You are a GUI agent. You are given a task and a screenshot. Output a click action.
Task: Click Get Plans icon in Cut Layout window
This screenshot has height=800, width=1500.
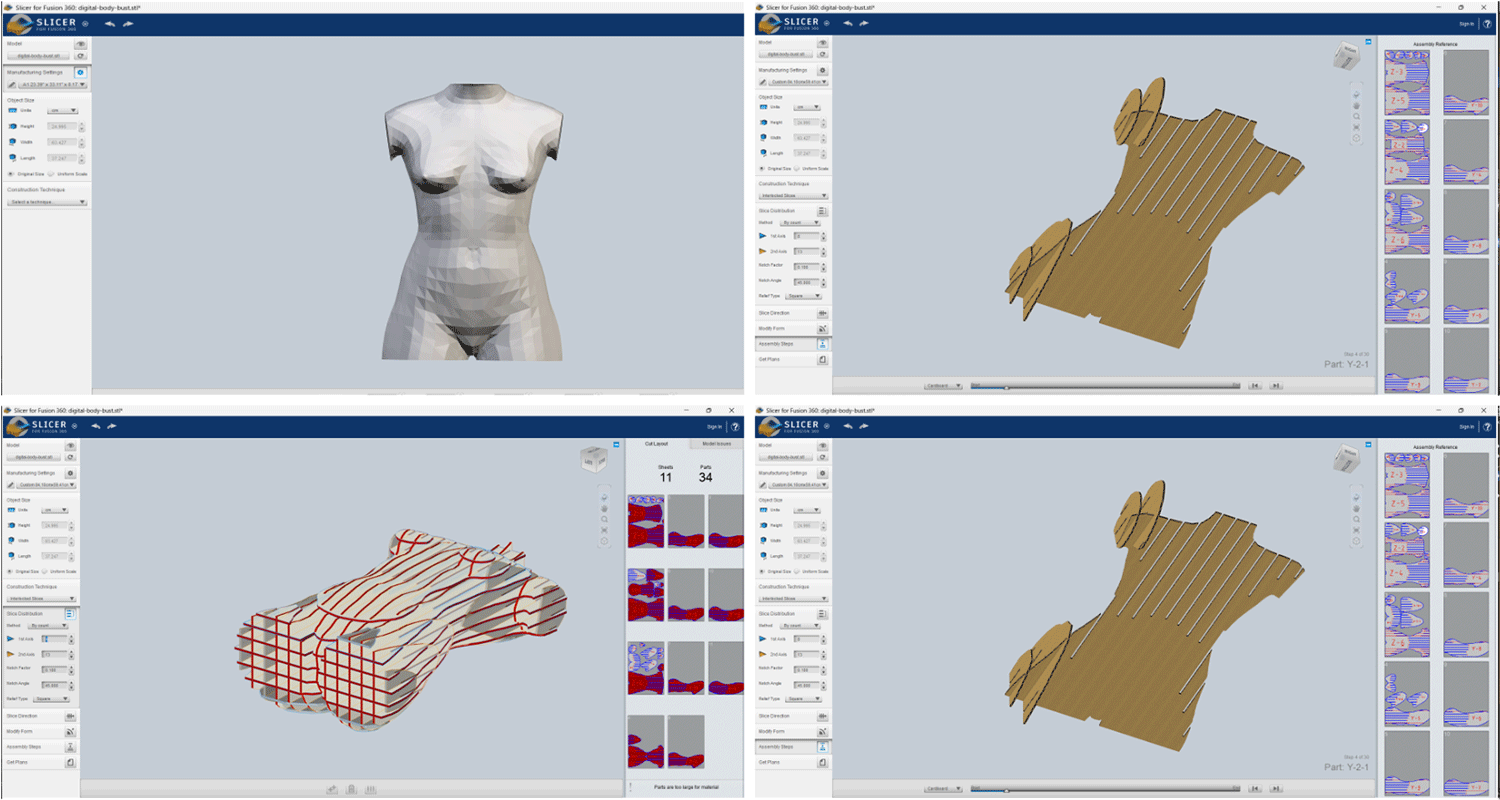(70, 762)
